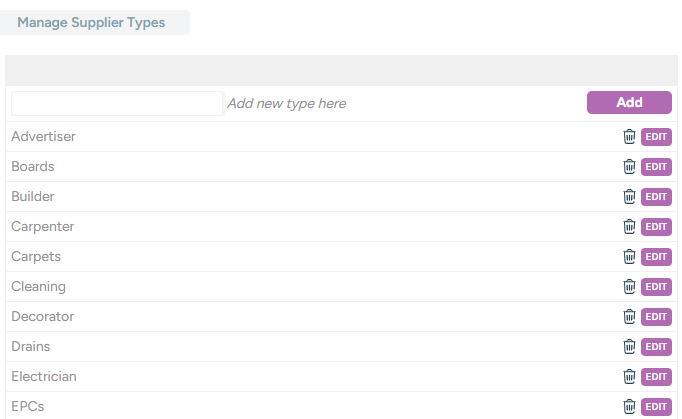
Task: Click the Decorator row label
Action: click(x=42, y=317)
